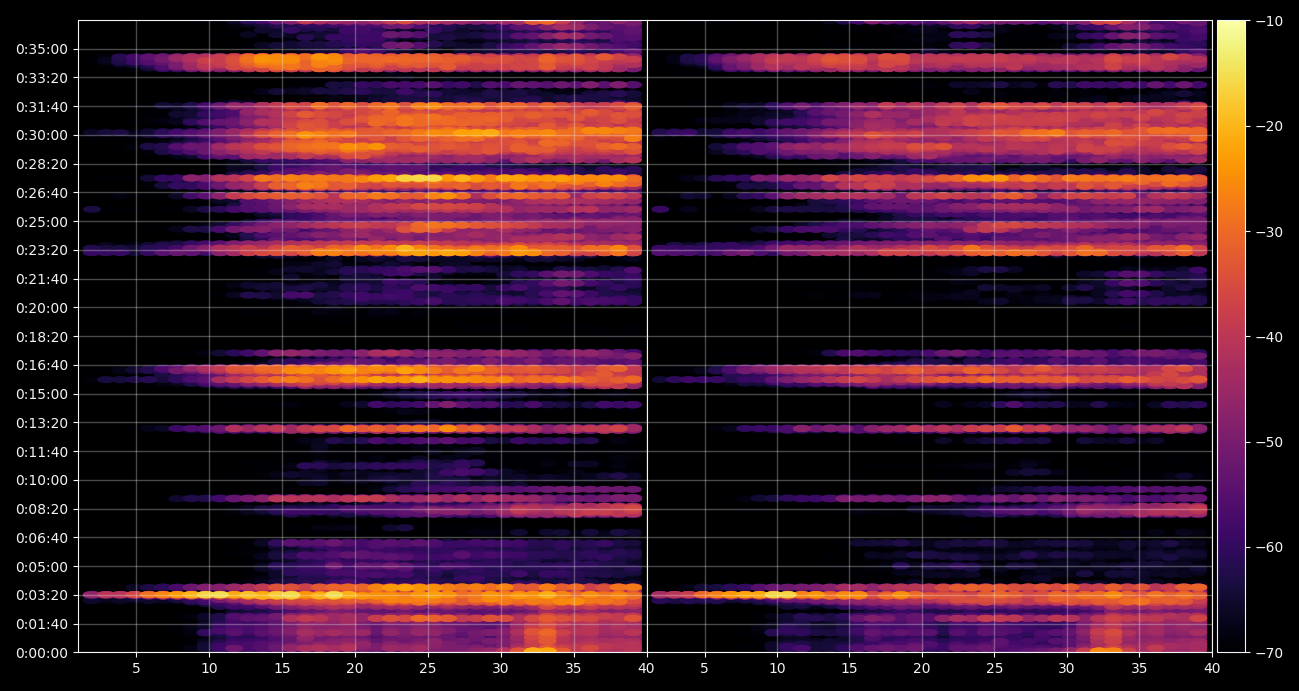This screenshot has width=1299, height=691.
Task: Click the inferno colorbar gradient strip
Action: pyautogui.click(x=1231, y=336)
